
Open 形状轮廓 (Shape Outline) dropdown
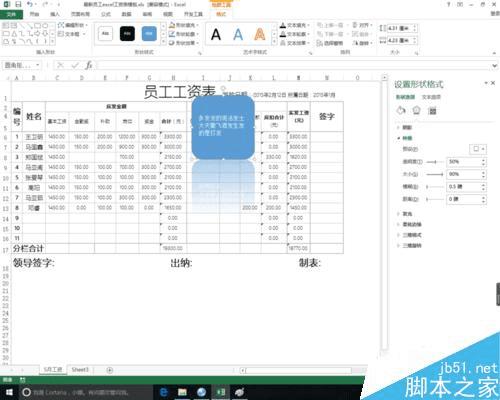click(x=184, y=34)
